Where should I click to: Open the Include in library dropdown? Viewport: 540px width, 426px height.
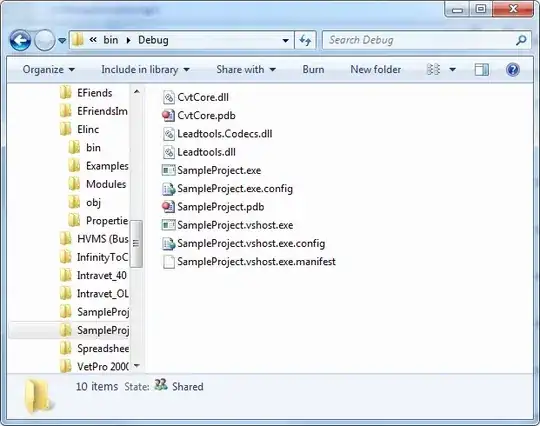[x=145, y=70]
